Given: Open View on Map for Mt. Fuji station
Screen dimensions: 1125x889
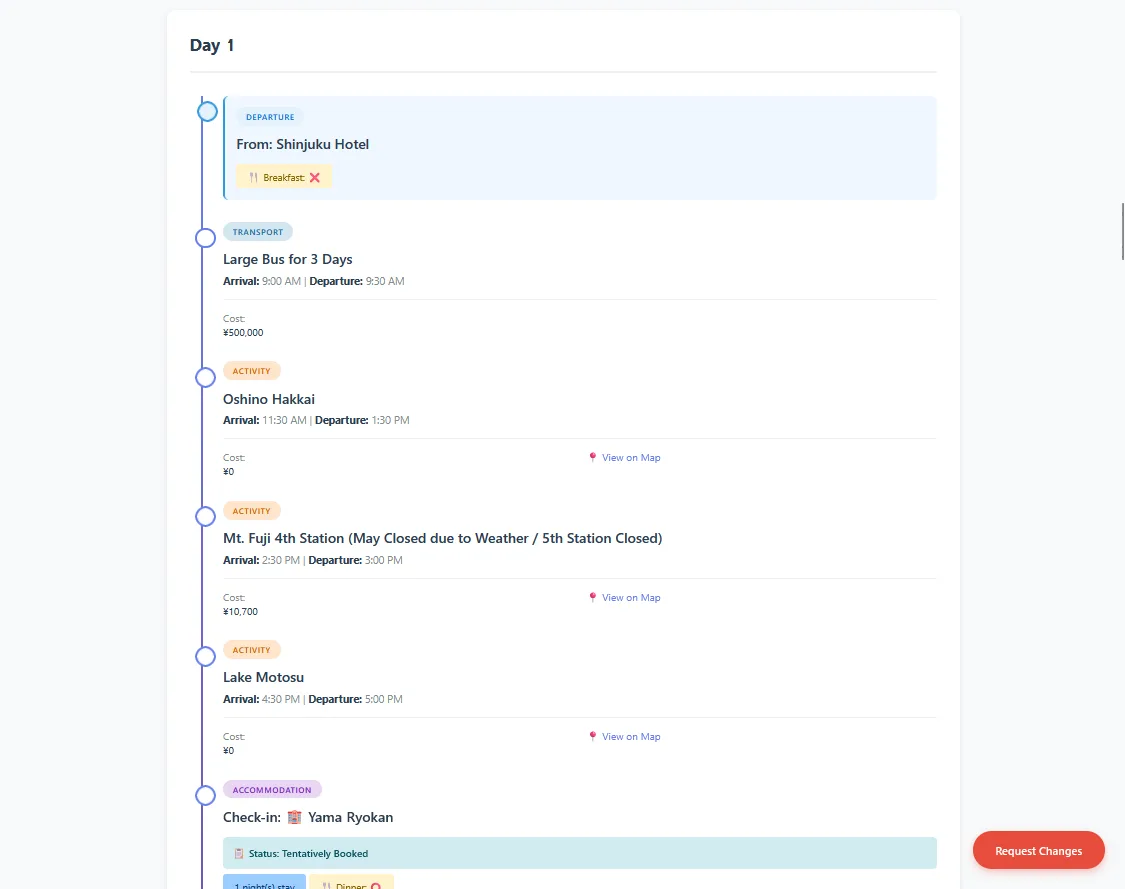Looking at the screenshot, I should (x=631, y=597).
